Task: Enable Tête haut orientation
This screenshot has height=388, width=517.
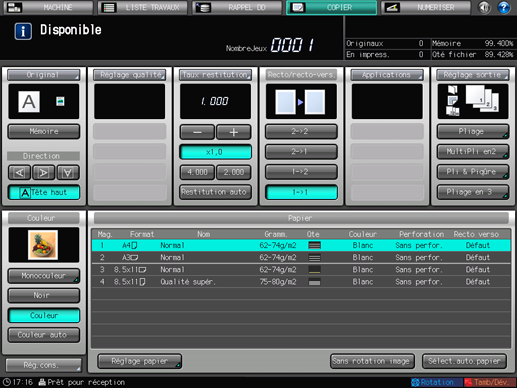Action: point(44,192)
